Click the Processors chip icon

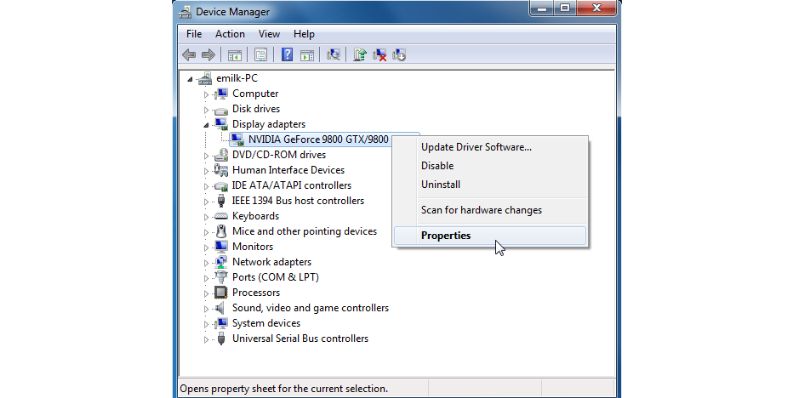[x=221, y=293]
